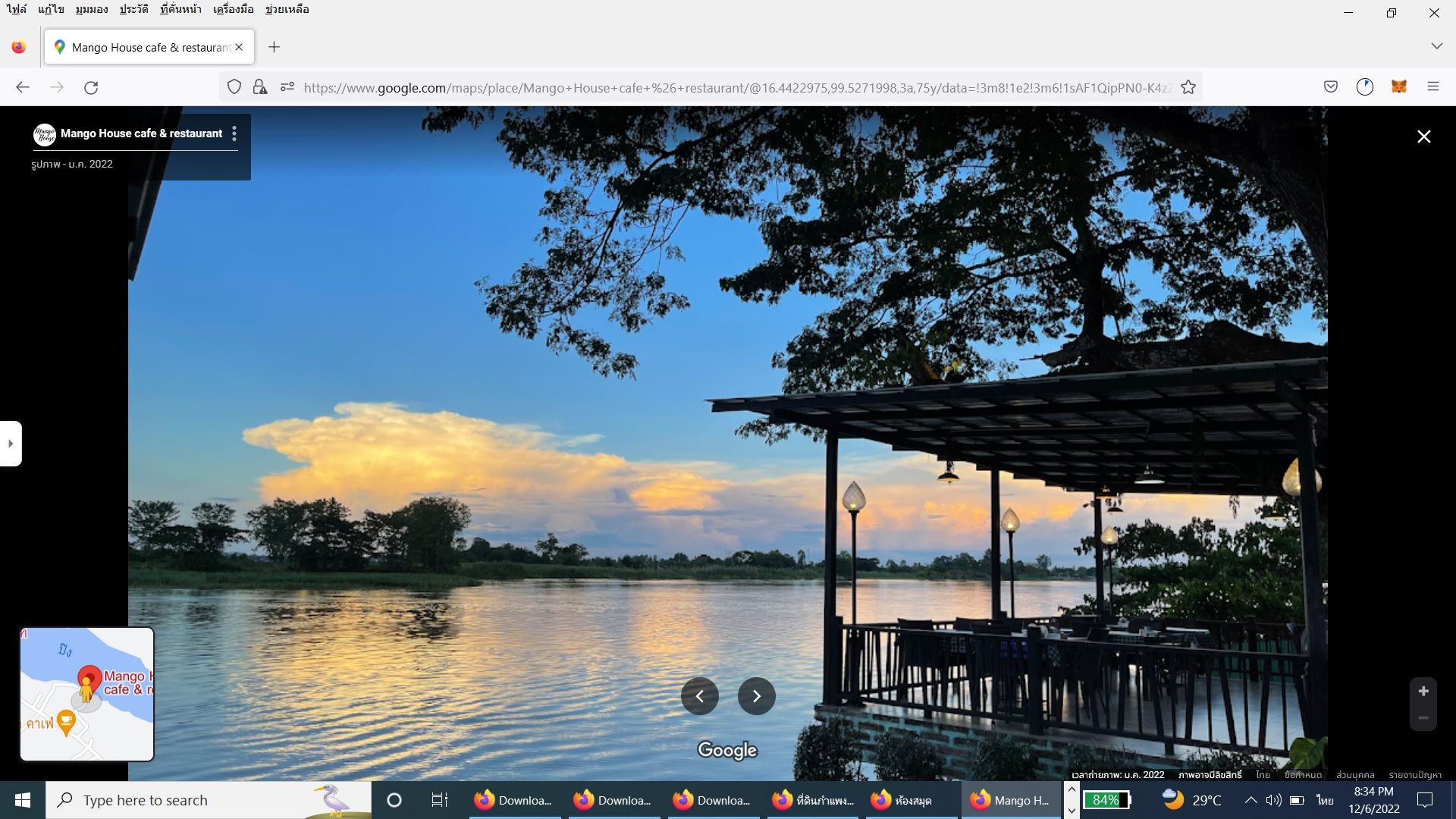1456x819 pixels.
Task: Go to the next photo
Action: pyautogui.click(x=756, y=696)
